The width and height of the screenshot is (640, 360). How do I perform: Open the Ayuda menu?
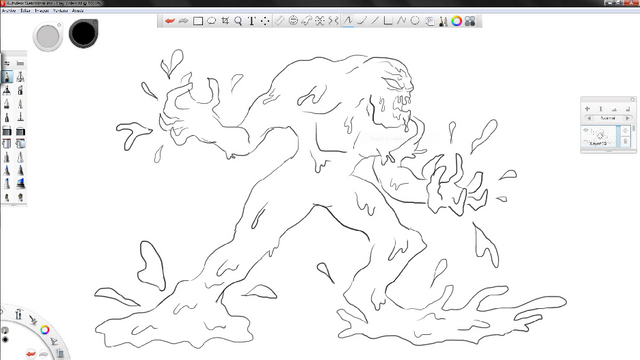click(x=78, y=11)
